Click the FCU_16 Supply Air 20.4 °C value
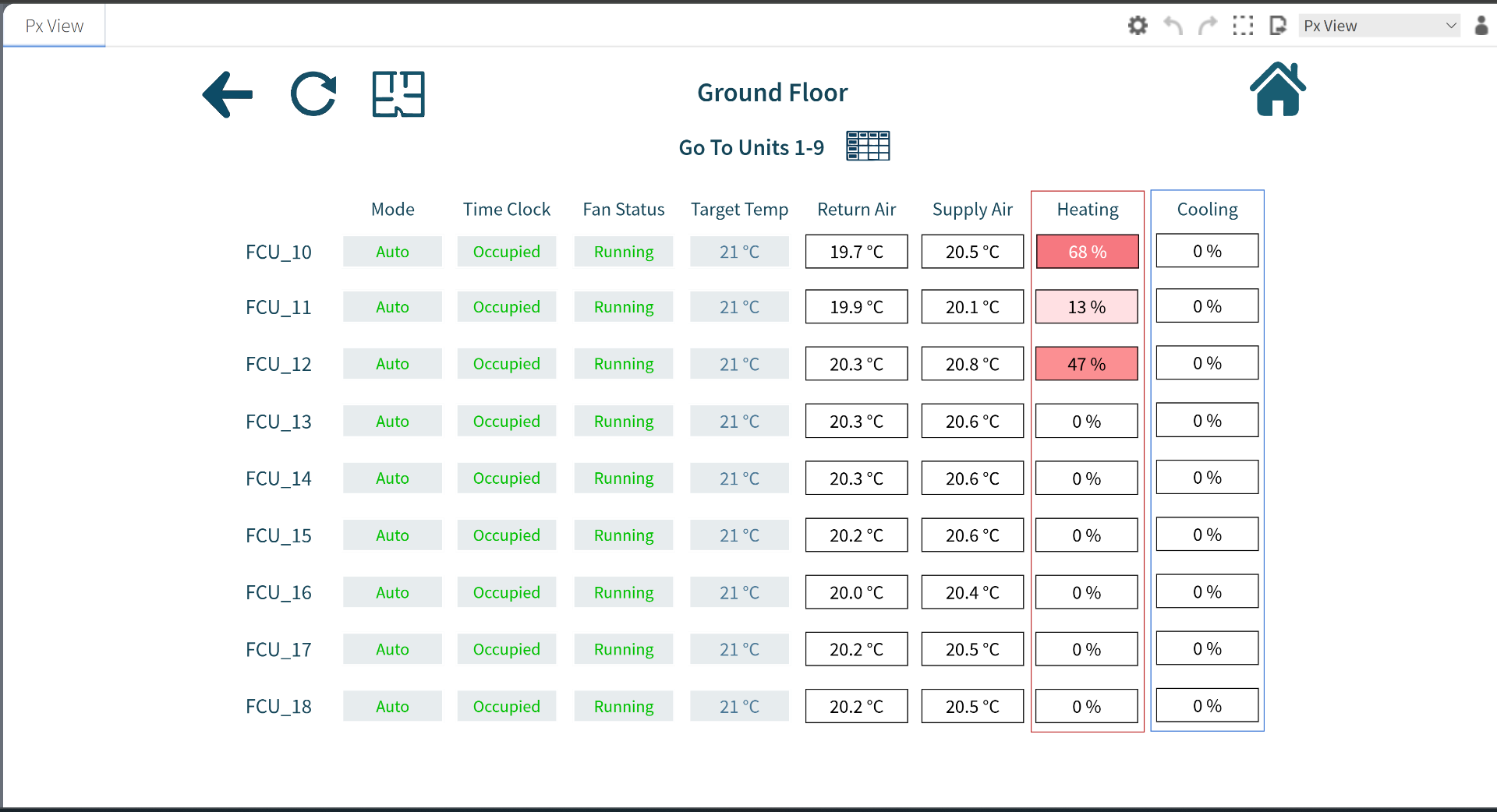The height and width of the screenshot is (812, 1497). pyautogui.click(x=972, y=593)
